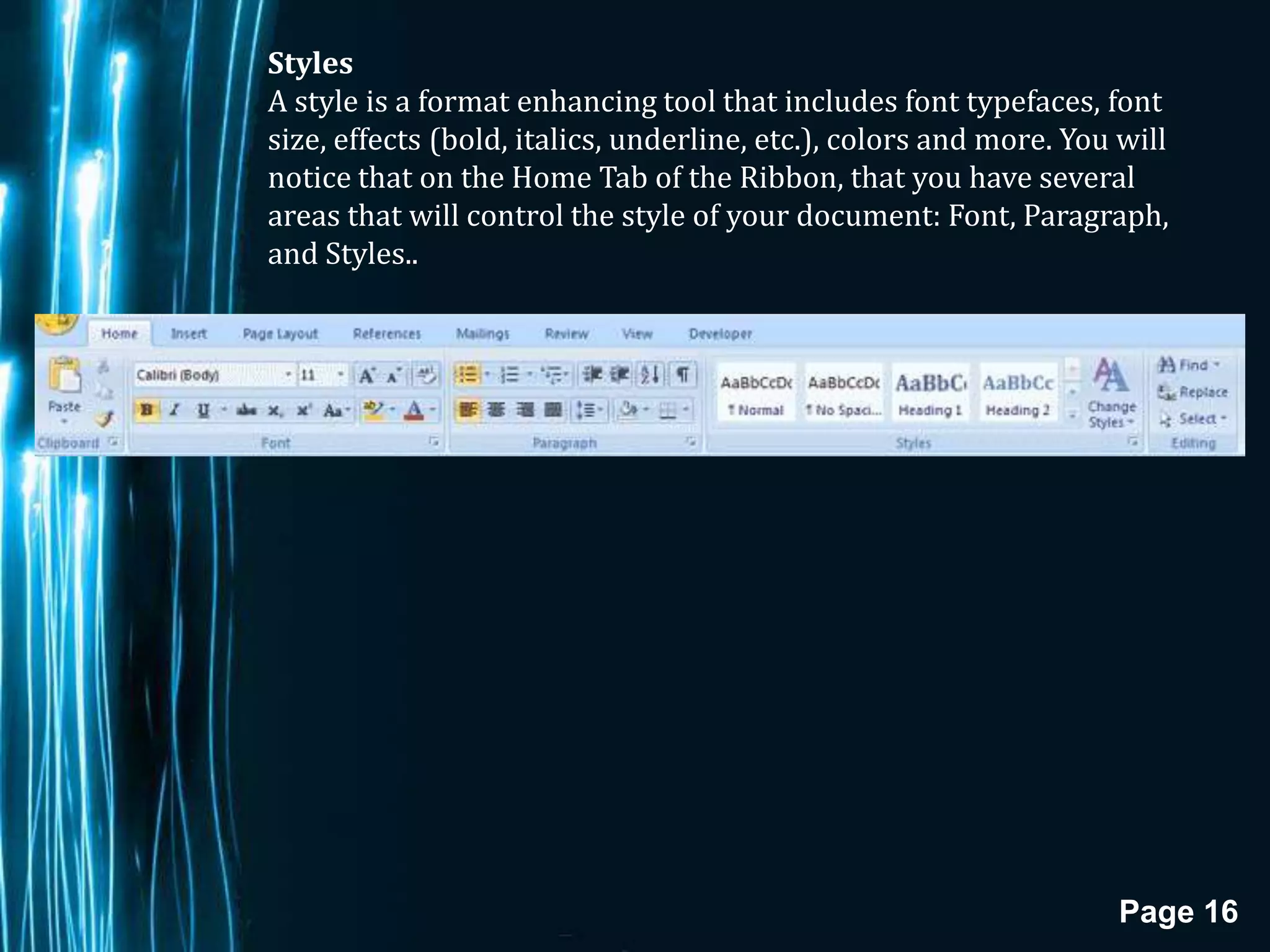The height and width of the screenshot is (952, 1270).
Task: Click the Numbering list icon
Action: 510,374
